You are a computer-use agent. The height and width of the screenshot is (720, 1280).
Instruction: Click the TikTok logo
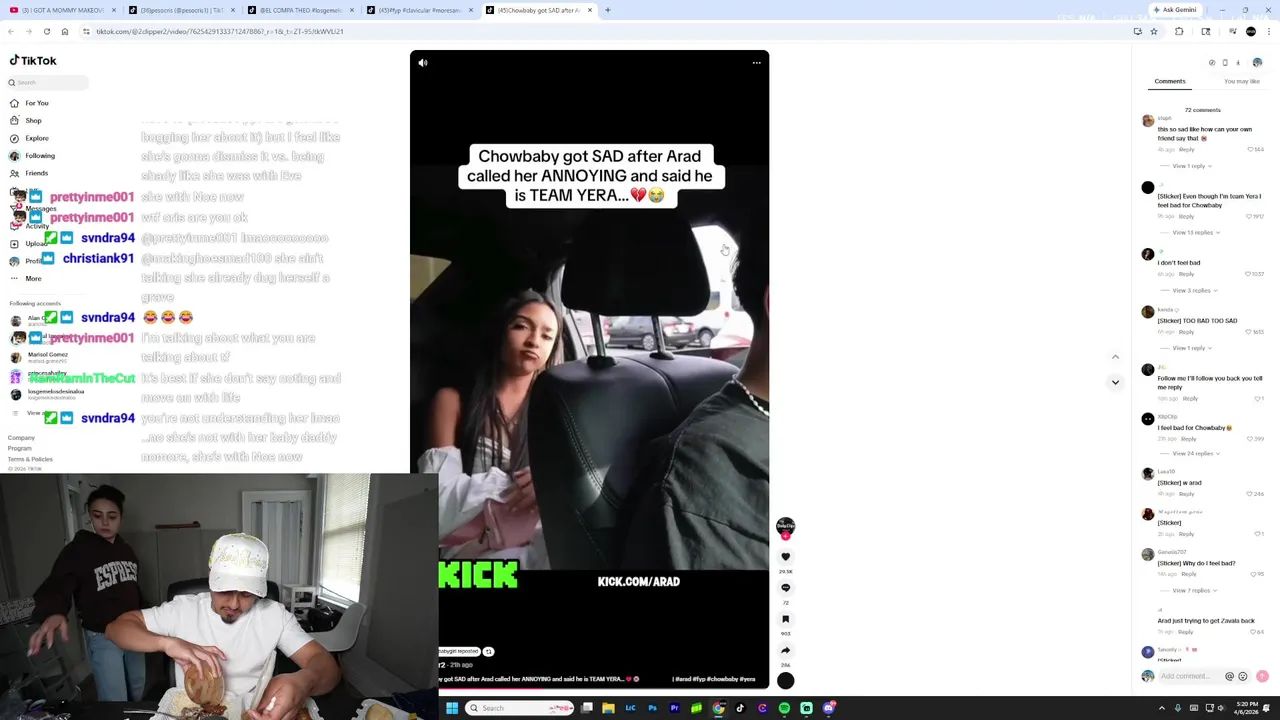[x=33, y=60]
